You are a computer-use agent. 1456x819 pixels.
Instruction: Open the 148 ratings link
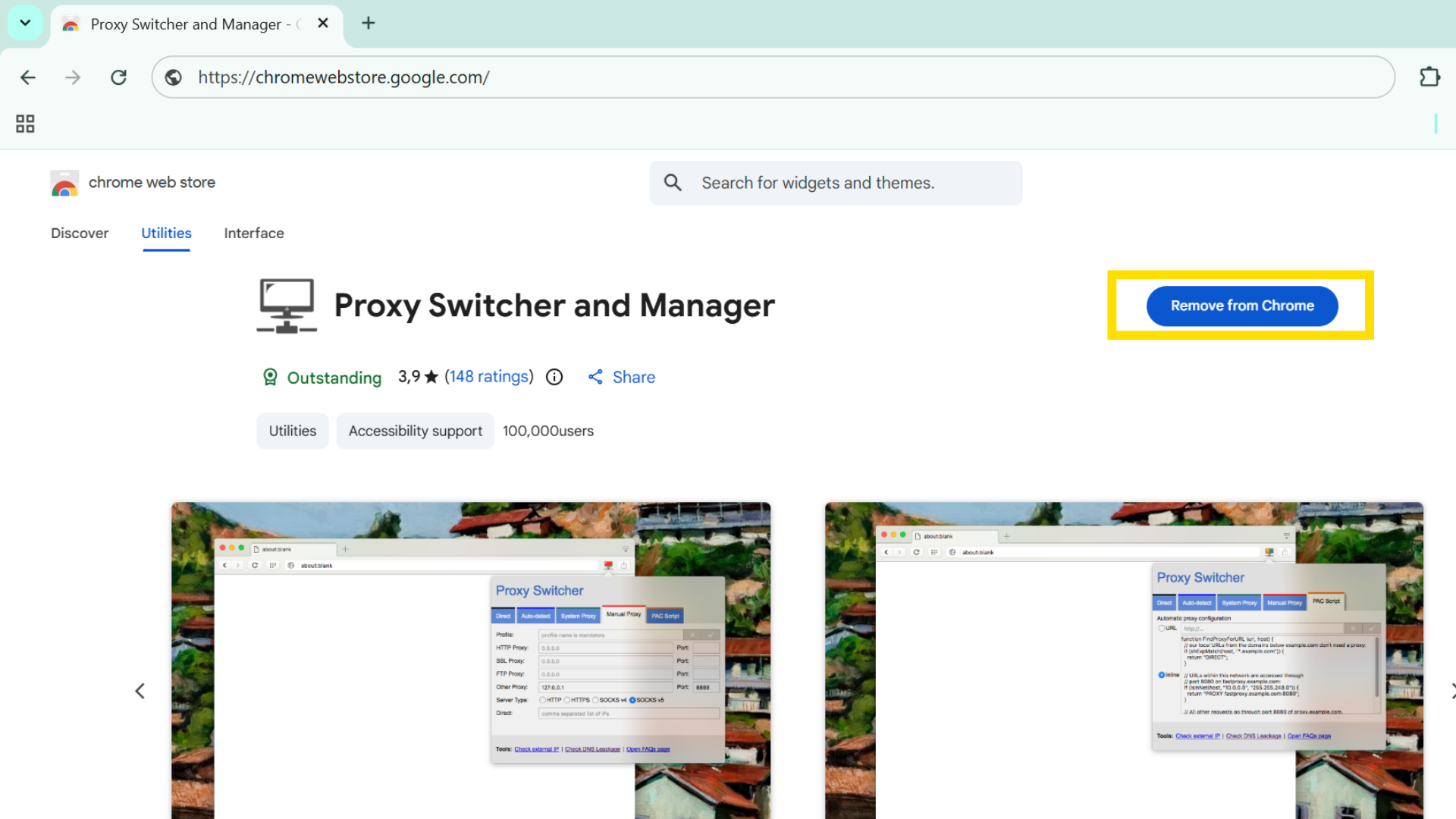(x=489, y=377)
